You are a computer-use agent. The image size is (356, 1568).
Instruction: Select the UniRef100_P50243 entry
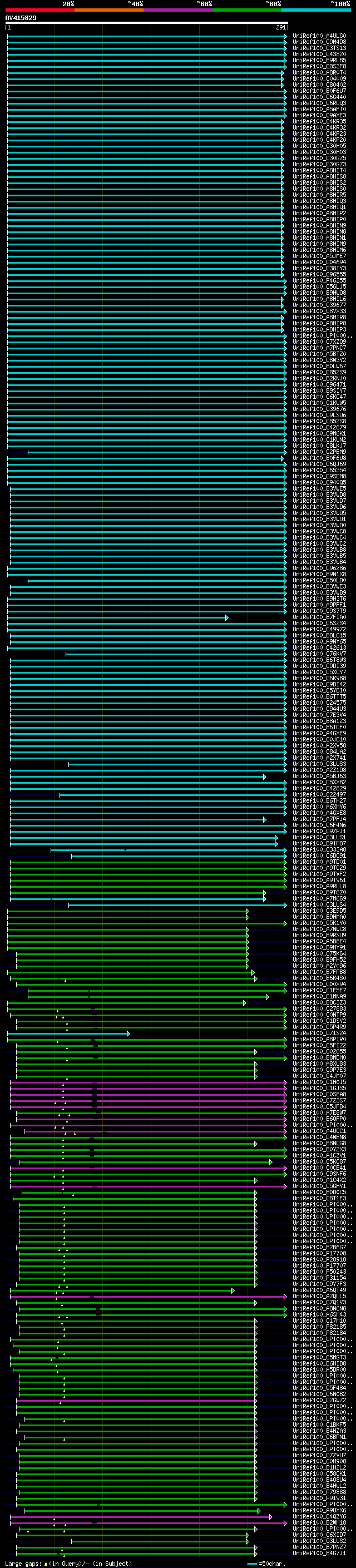319,1272
